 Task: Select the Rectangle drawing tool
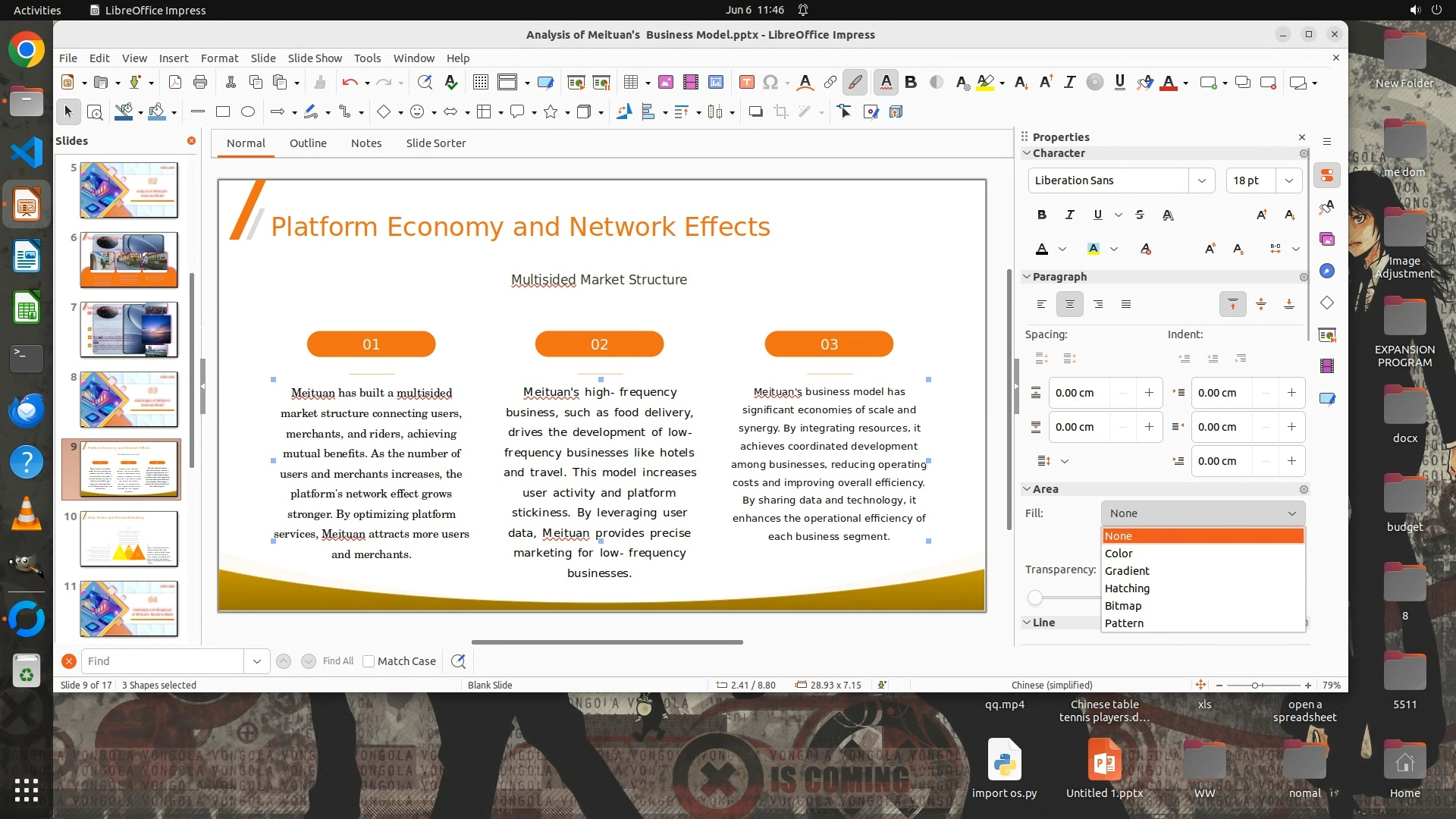click(223, 112)
